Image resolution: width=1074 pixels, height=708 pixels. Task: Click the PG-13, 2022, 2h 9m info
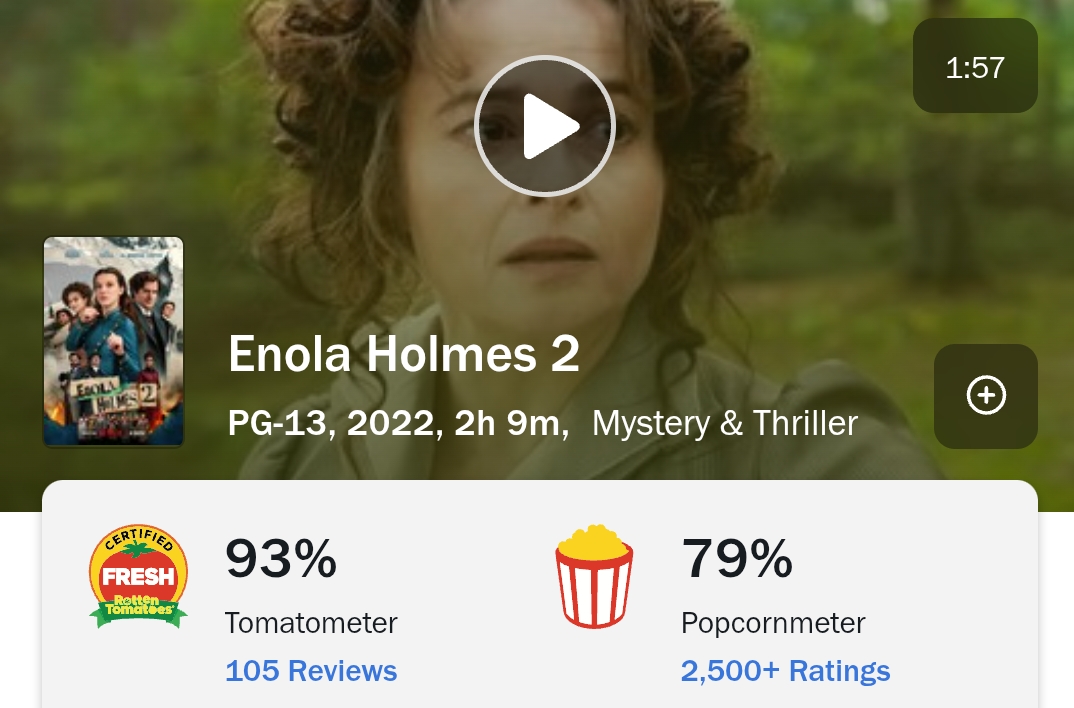coord(399,423)
